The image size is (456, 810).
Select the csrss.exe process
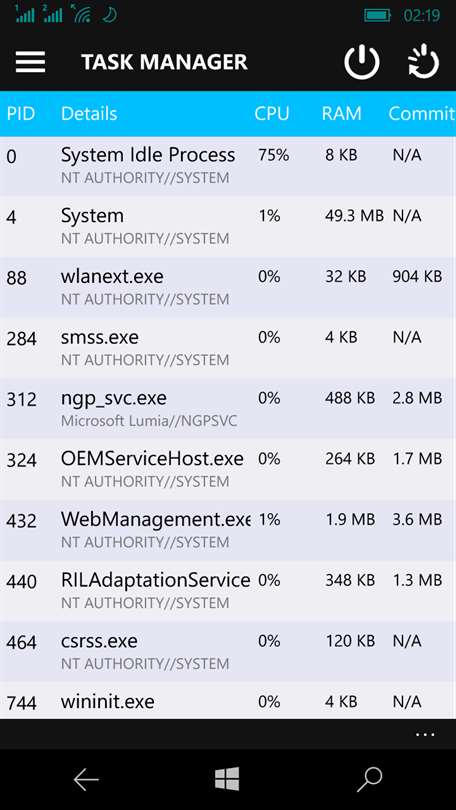[228, 651]
